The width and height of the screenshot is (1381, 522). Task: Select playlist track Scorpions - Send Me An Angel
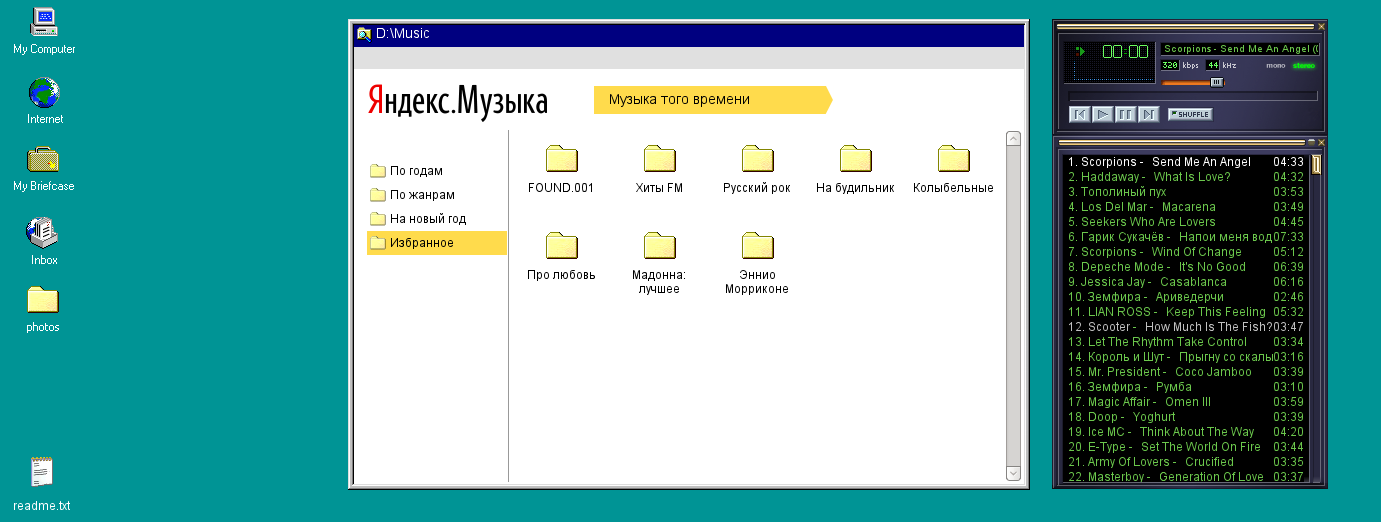(1185, 162)
